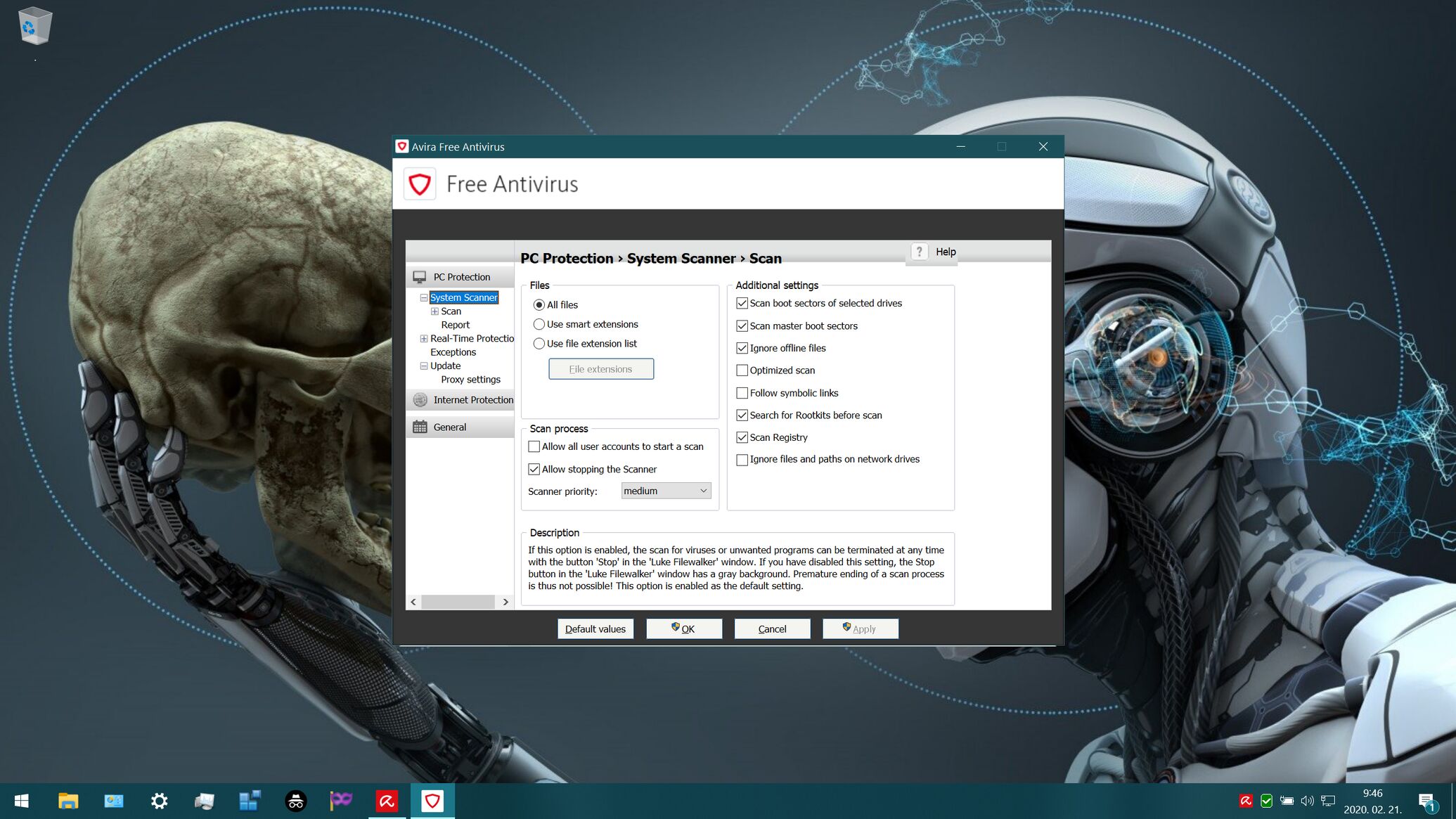Toggle Ignore offline files checkbox
The width and height of the screenshot is (1456, 819).
742,348
